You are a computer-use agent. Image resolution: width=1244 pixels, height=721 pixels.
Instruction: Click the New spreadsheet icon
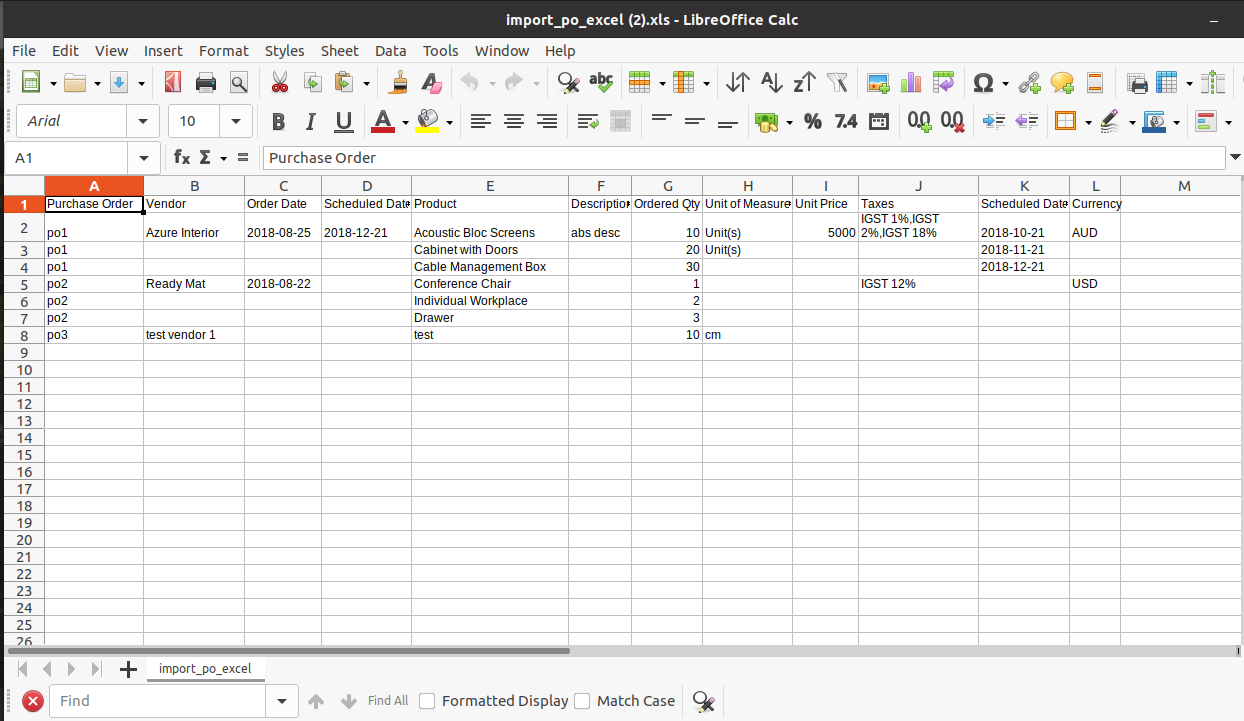pyautogui.click(x=31, y=82)
